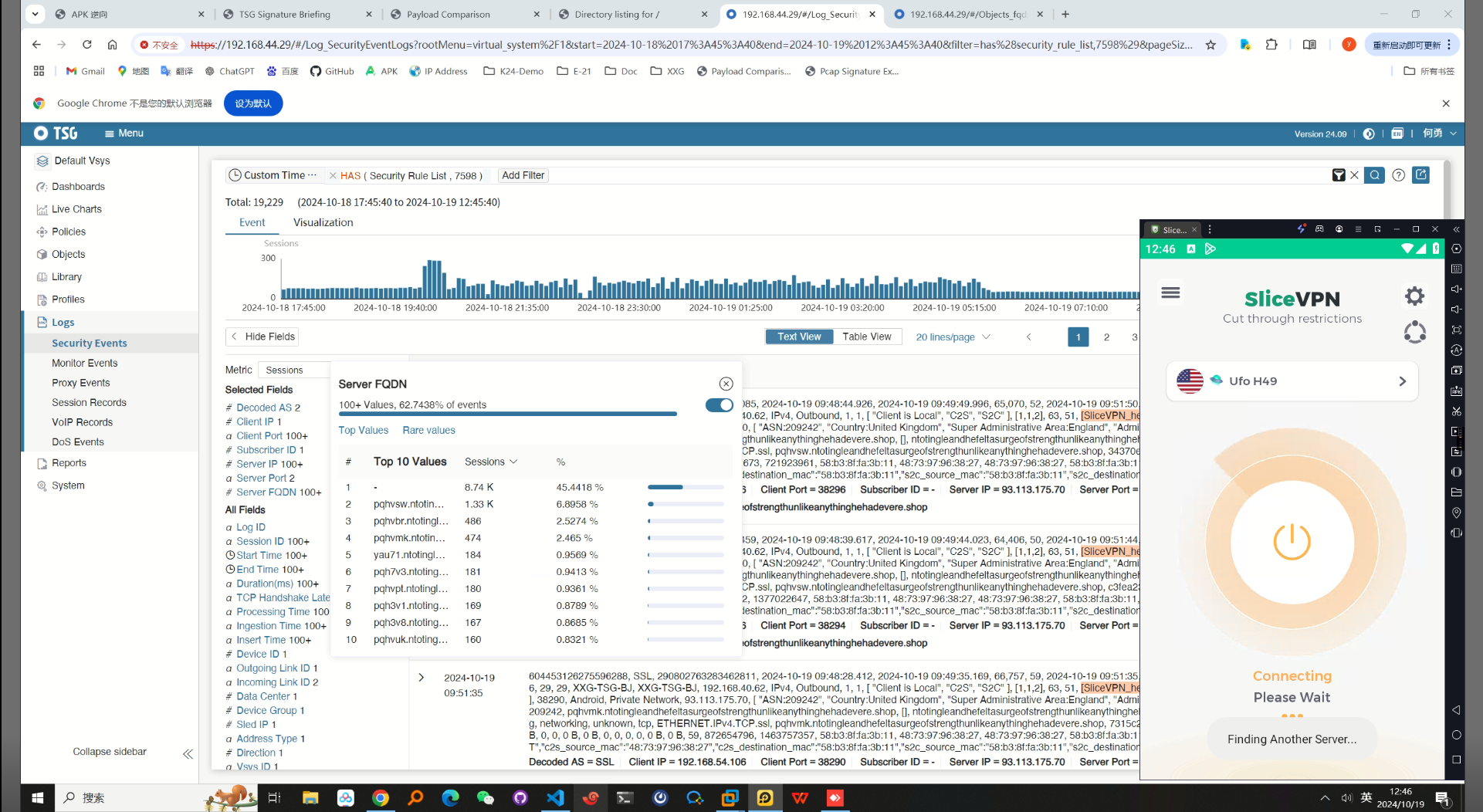Click the export icon beside help
Viewport: 1483px width, 812px height.
tap(1421, 175)
